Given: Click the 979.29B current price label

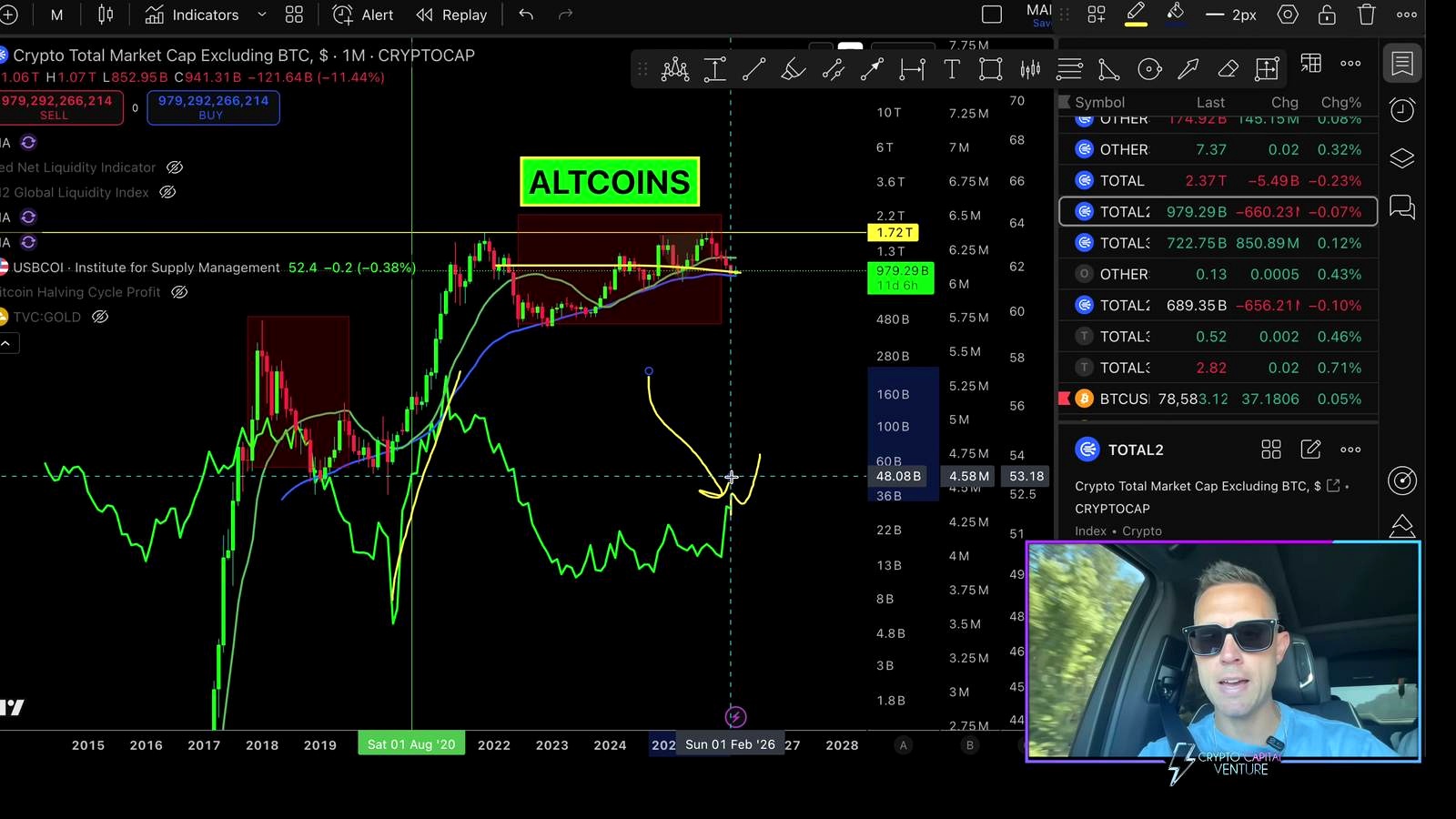Looking at the screenshot, I should [x=901, y=278].
